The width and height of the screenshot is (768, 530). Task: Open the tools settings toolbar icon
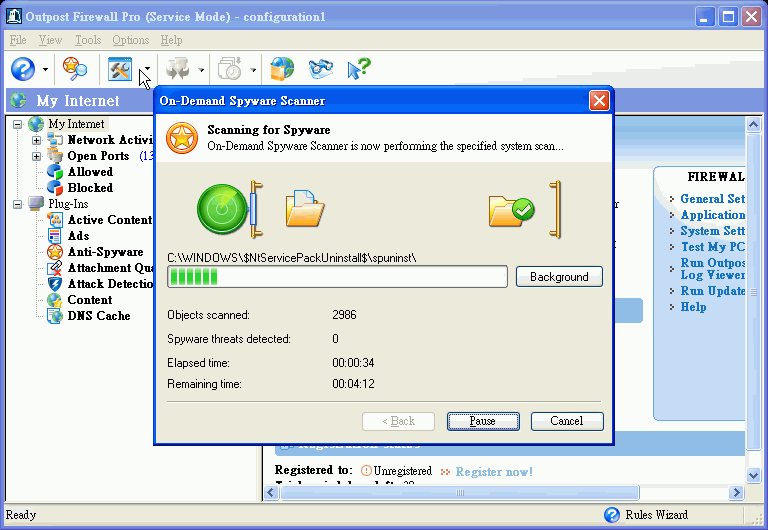click(120, 69)
